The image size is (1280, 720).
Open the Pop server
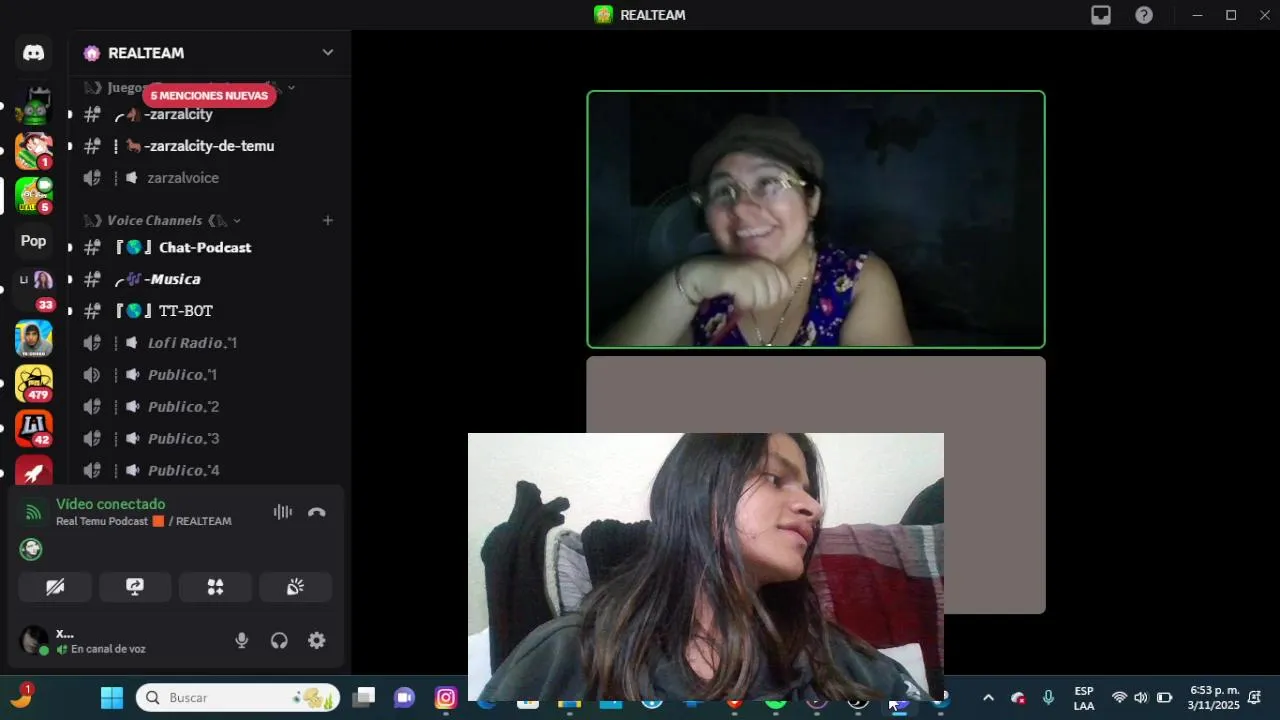tap(34, 241)
